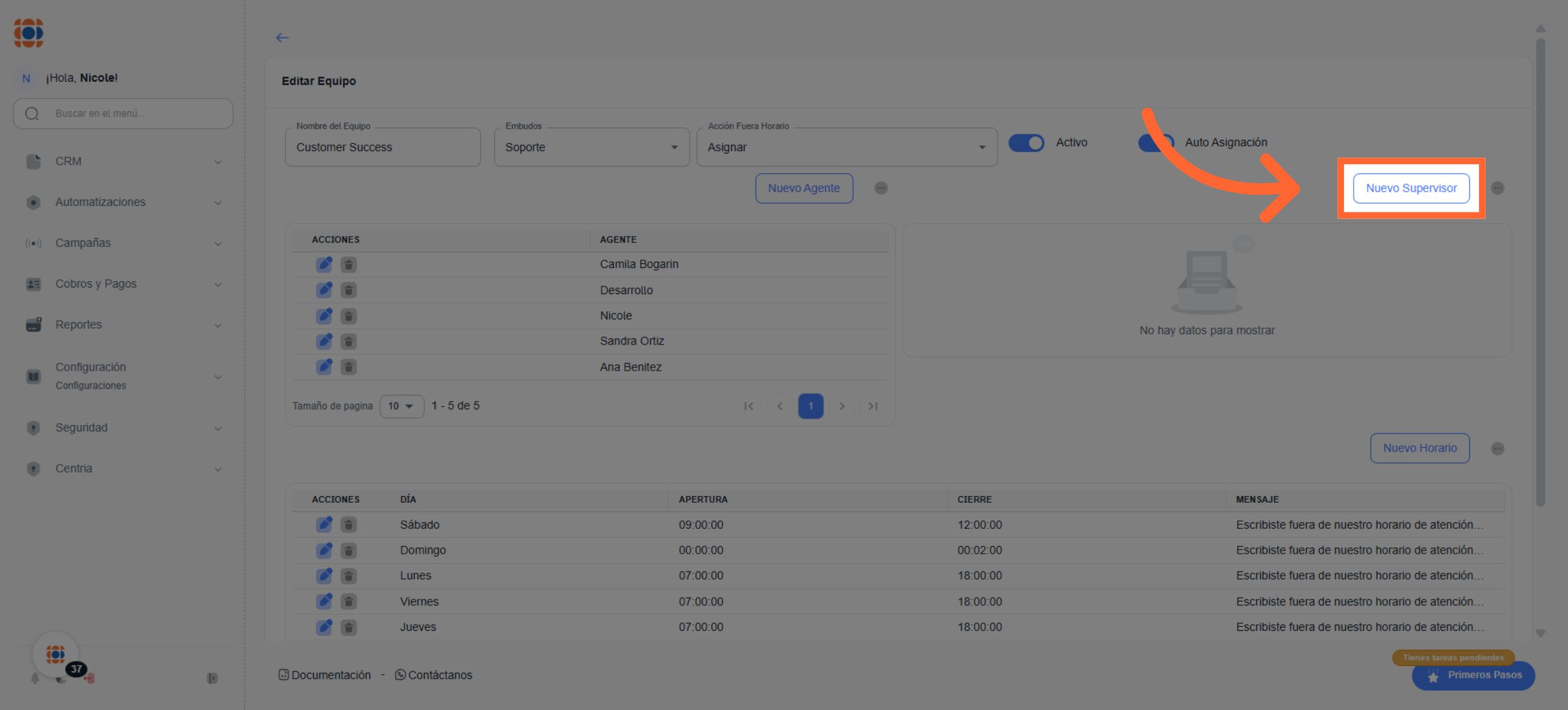Edit the Sábado schedule row
Screen dimensions: 1568x710
324,524
